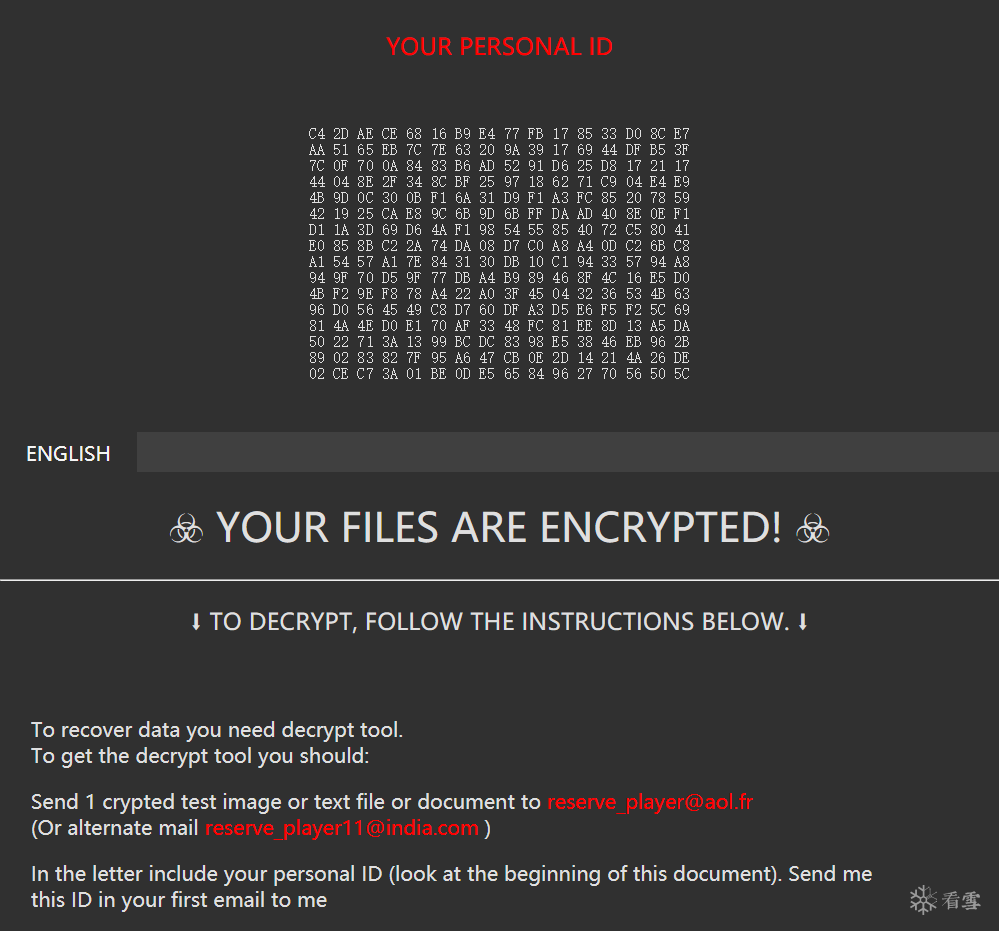Click the alternate reserve_player11@india.com email link
Screen dimensions: 999x931
(x=341, y=828)
